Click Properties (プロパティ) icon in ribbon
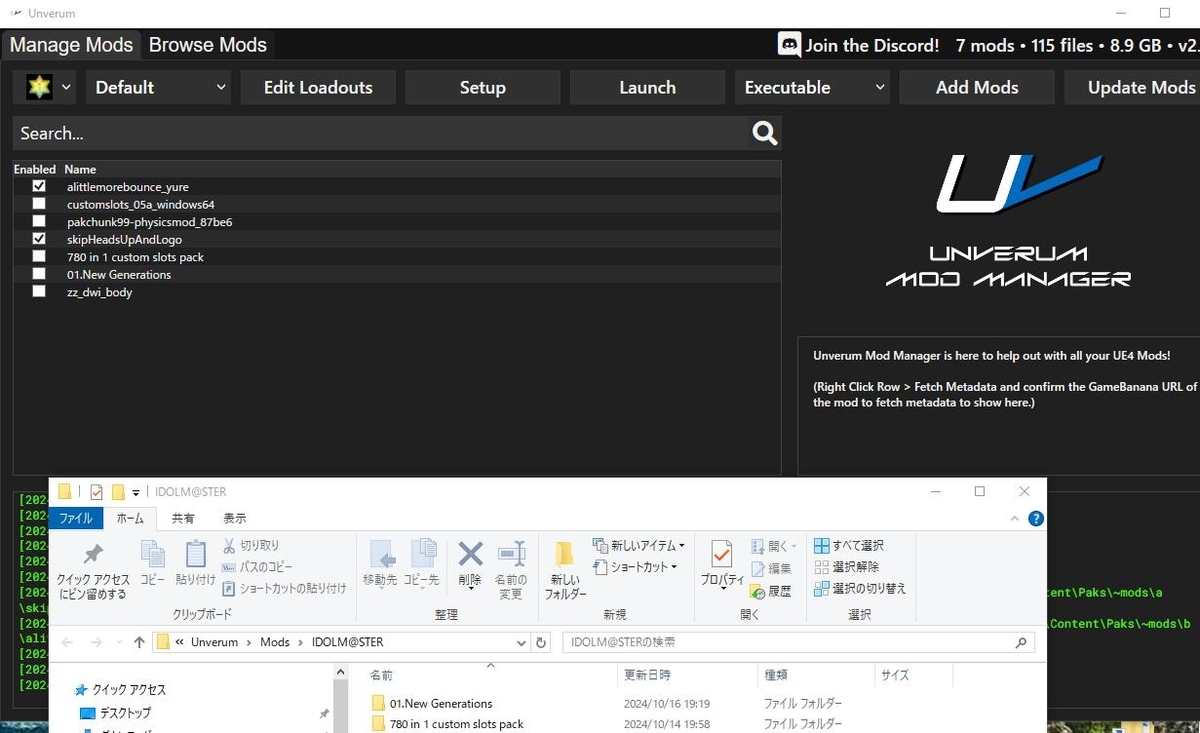The height and width of the screenshot is (733, 1200). pyautogui.click(x=722, y=555)
